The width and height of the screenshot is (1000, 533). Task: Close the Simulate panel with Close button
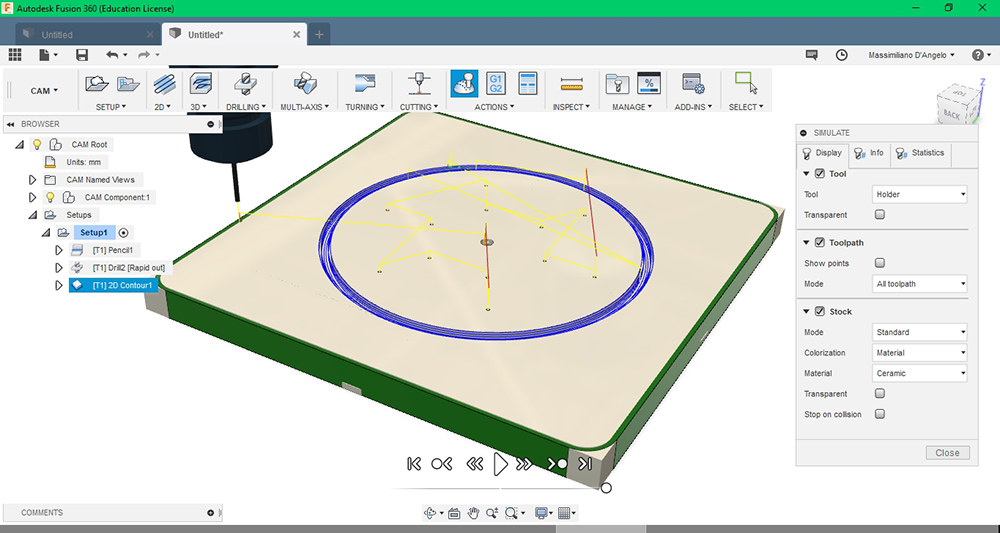coord(947,453)
